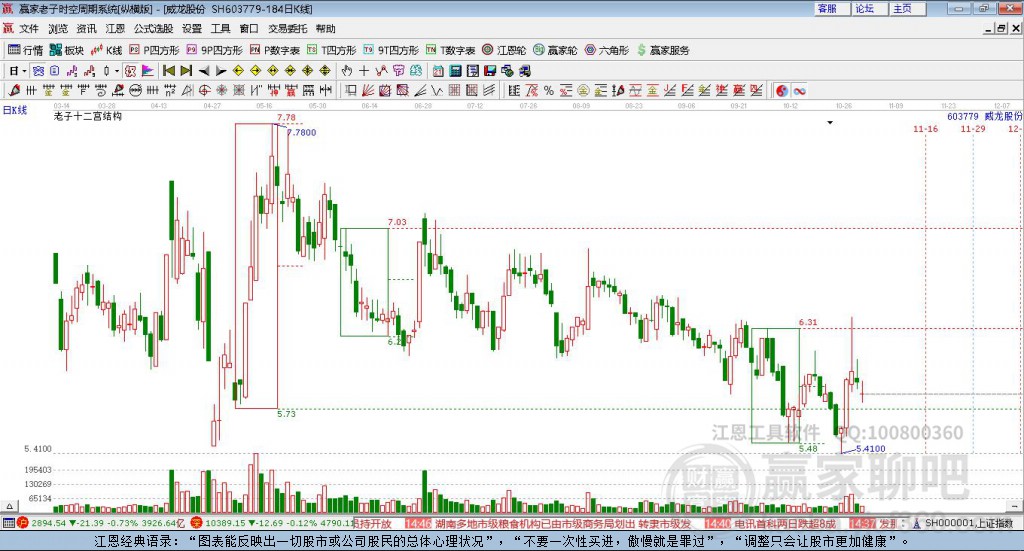Open the P四方形 tool
Viewport: 1024px width, 551px height.
[x=154, y=50]
